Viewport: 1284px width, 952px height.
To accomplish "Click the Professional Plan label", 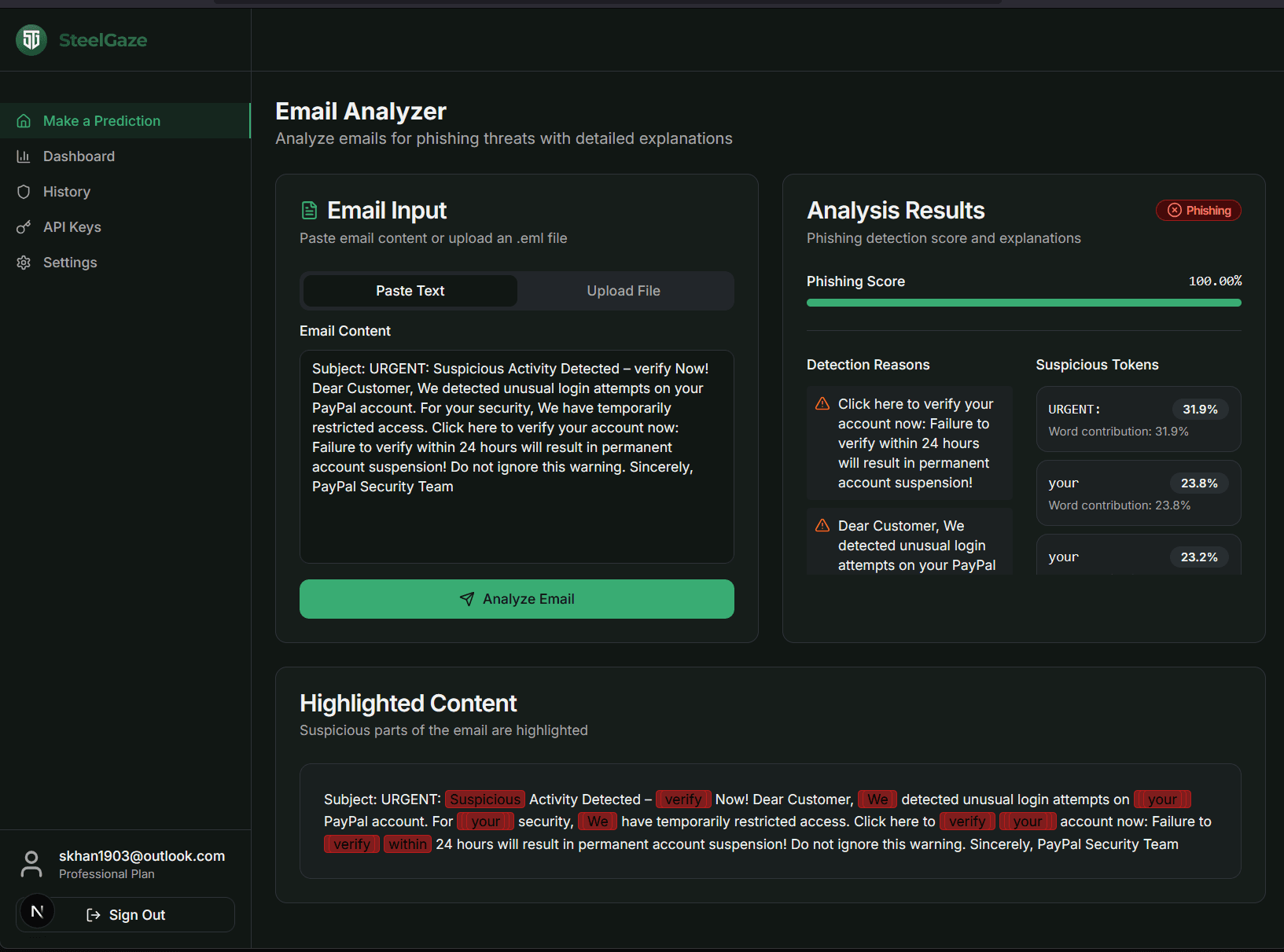I will point(107,874).
